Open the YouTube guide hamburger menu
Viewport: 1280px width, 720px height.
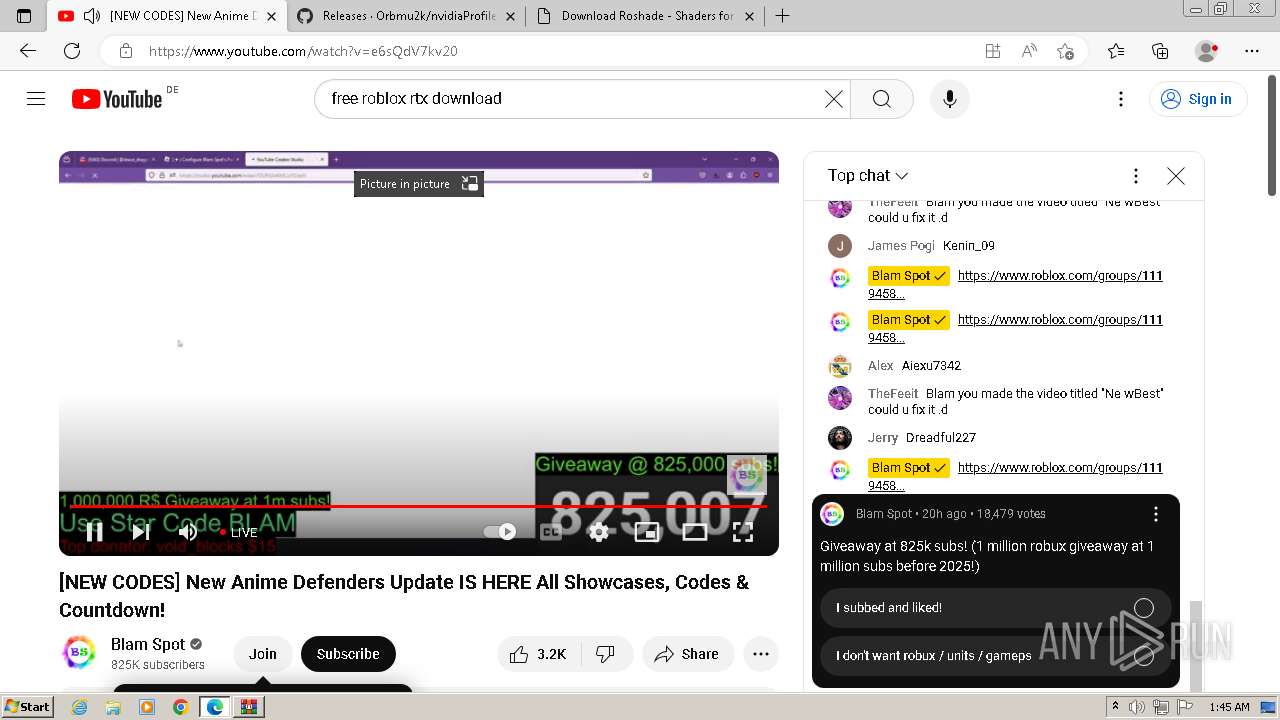point(36,98)
